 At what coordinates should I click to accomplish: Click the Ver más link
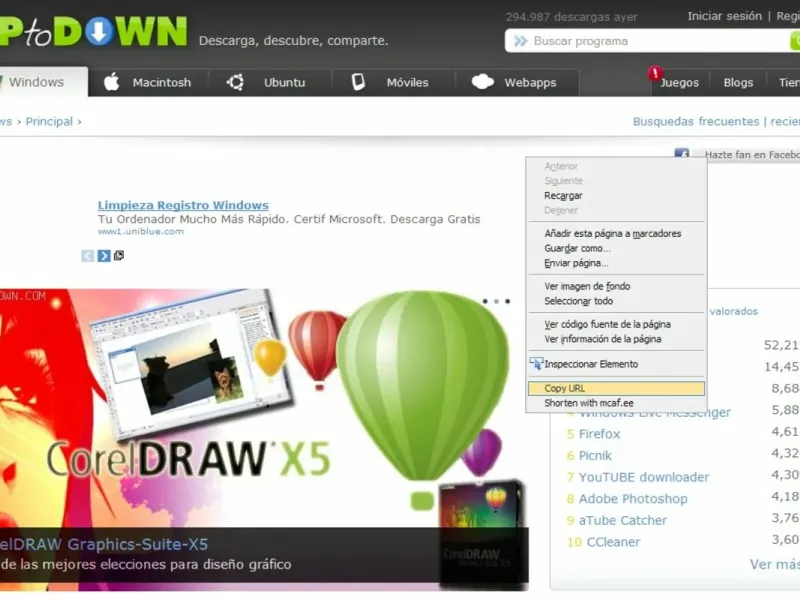pyautogui.click(x=774, y=564)
